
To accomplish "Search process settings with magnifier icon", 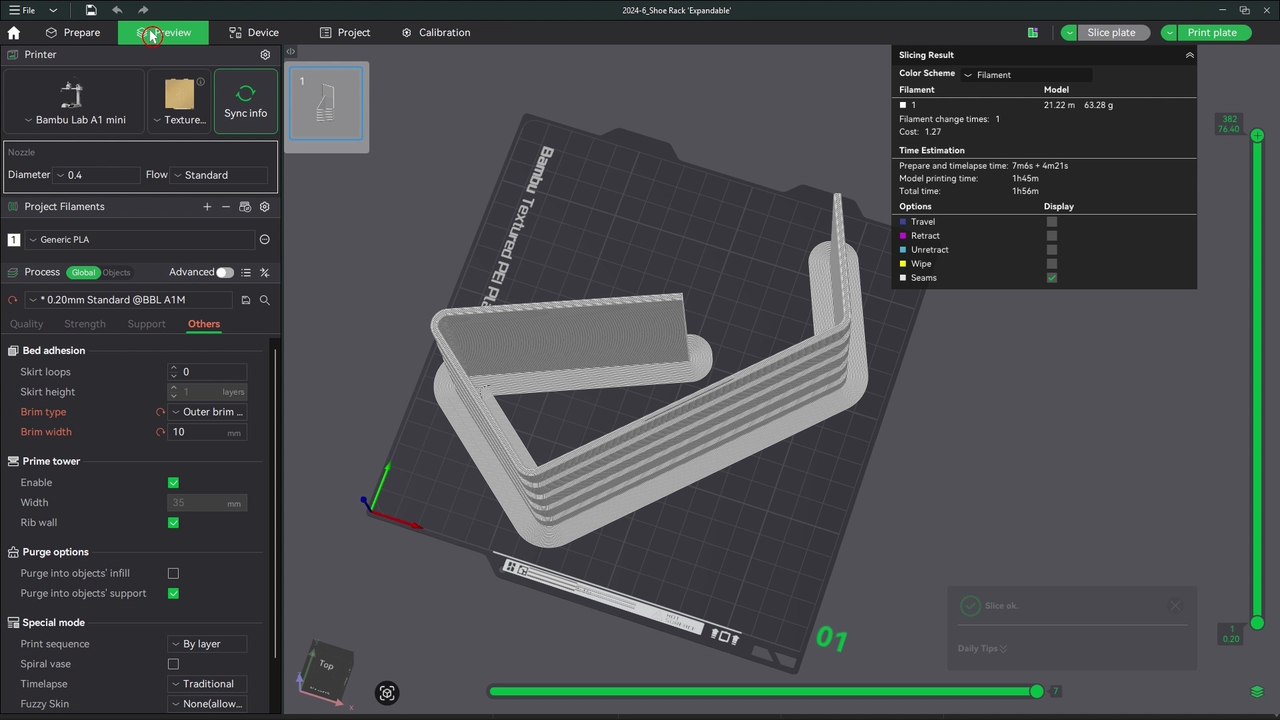I will click(265, 300).
